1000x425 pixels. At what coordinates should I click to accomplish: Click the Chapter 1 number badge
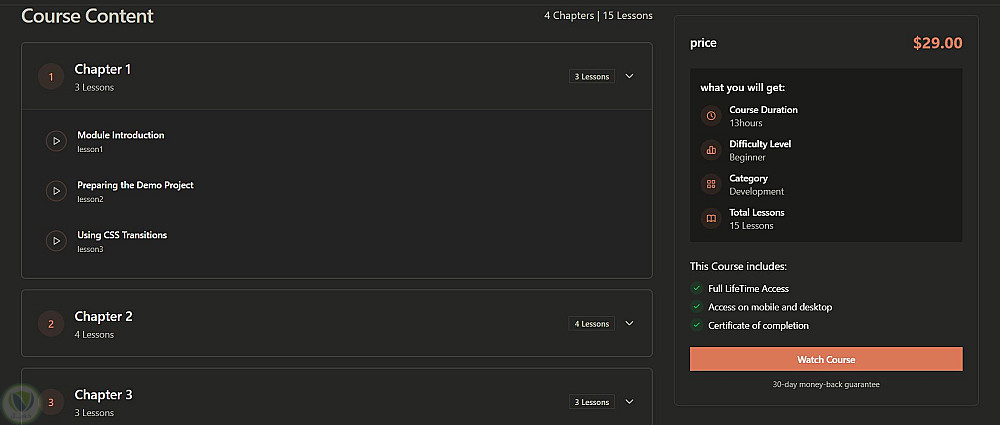[51, 76]
